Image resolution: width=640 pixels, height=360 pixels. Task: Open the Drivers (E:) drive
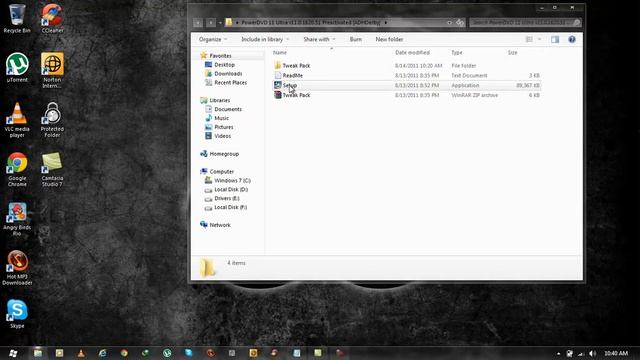click(x=227, y=198)
